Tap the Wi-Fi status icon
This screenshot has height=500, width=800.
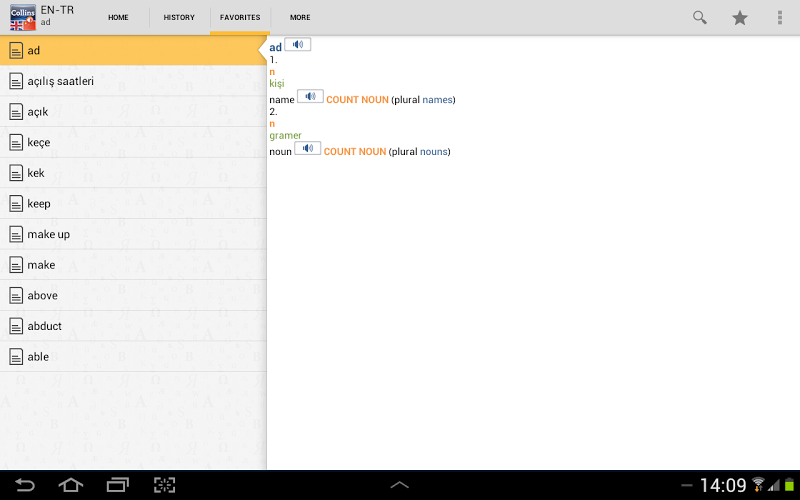pos(758,485)
